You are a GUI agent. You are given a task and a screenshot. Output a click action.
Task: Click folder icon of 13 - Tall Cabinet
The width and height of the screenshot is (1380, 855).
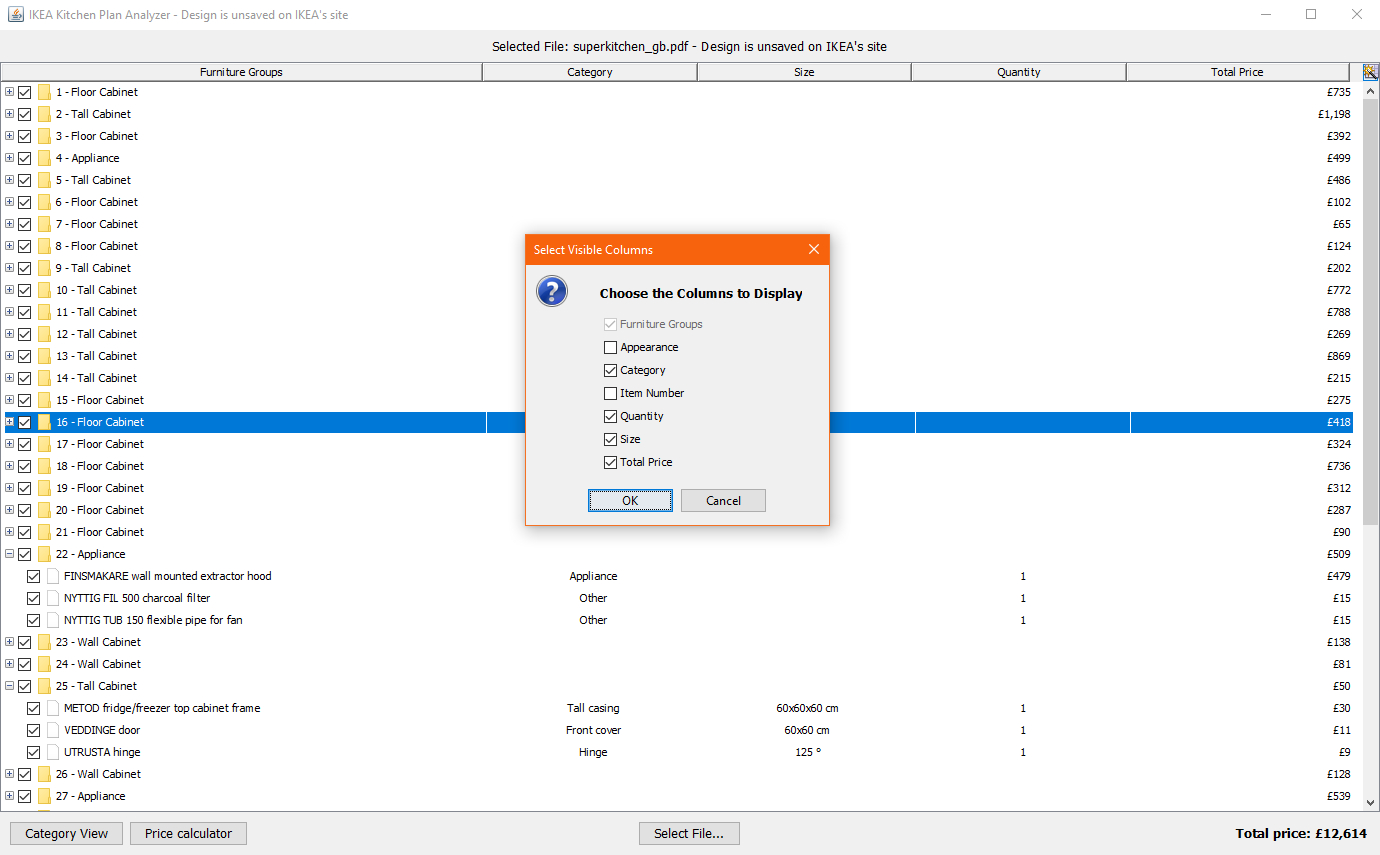click(x=44, y=356)
